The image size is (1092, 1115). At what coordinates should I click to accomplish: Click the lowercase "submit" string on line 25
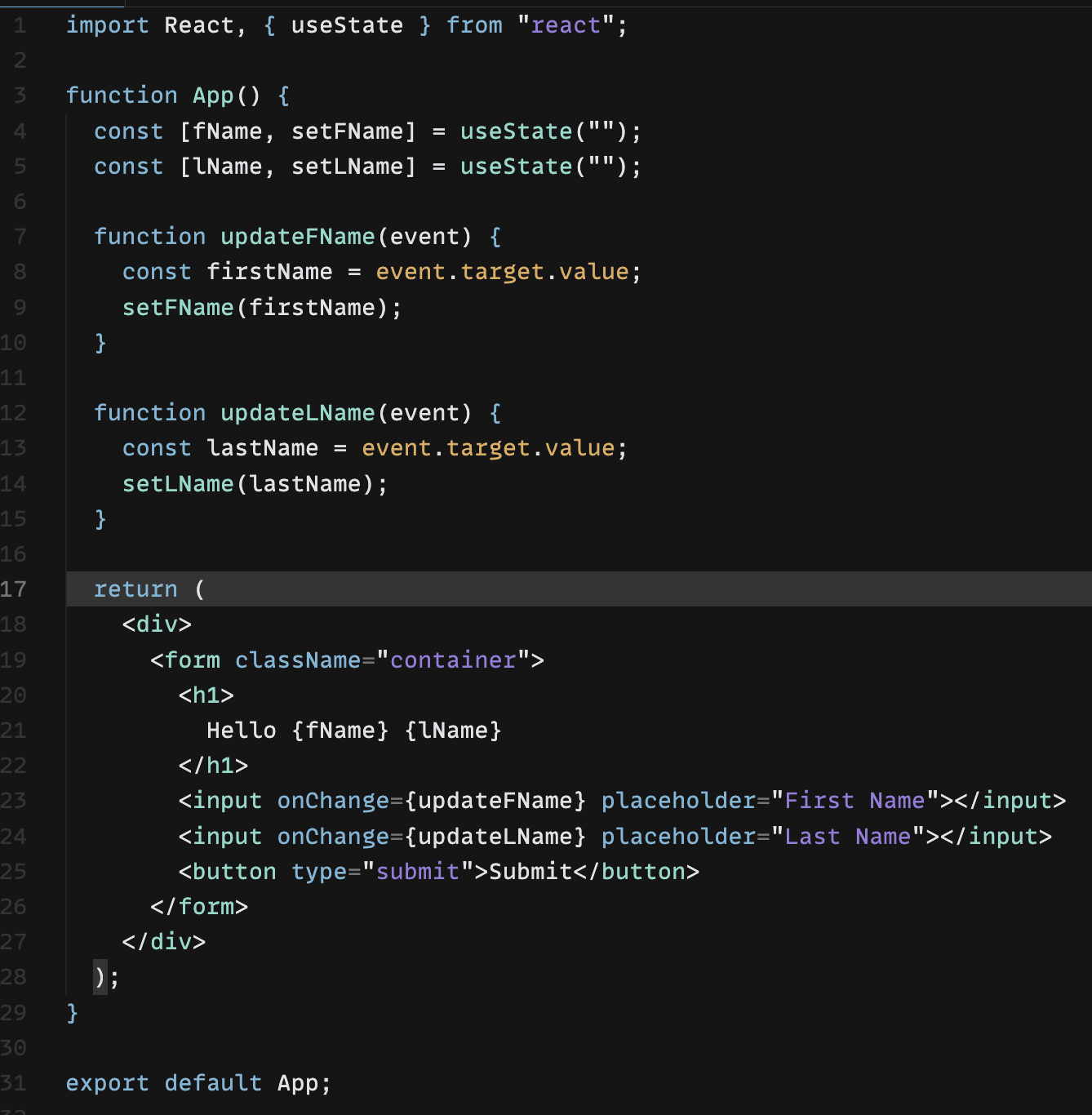418,872
